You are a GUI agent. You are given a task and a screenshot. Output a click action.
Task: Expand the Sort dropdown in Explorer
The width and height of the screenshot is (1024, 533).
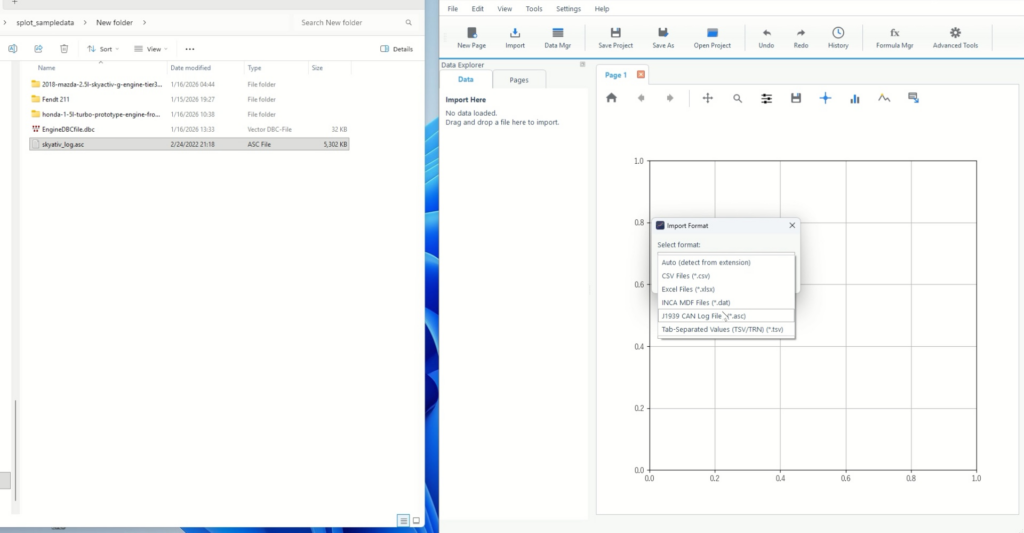[x=102, y=48]
